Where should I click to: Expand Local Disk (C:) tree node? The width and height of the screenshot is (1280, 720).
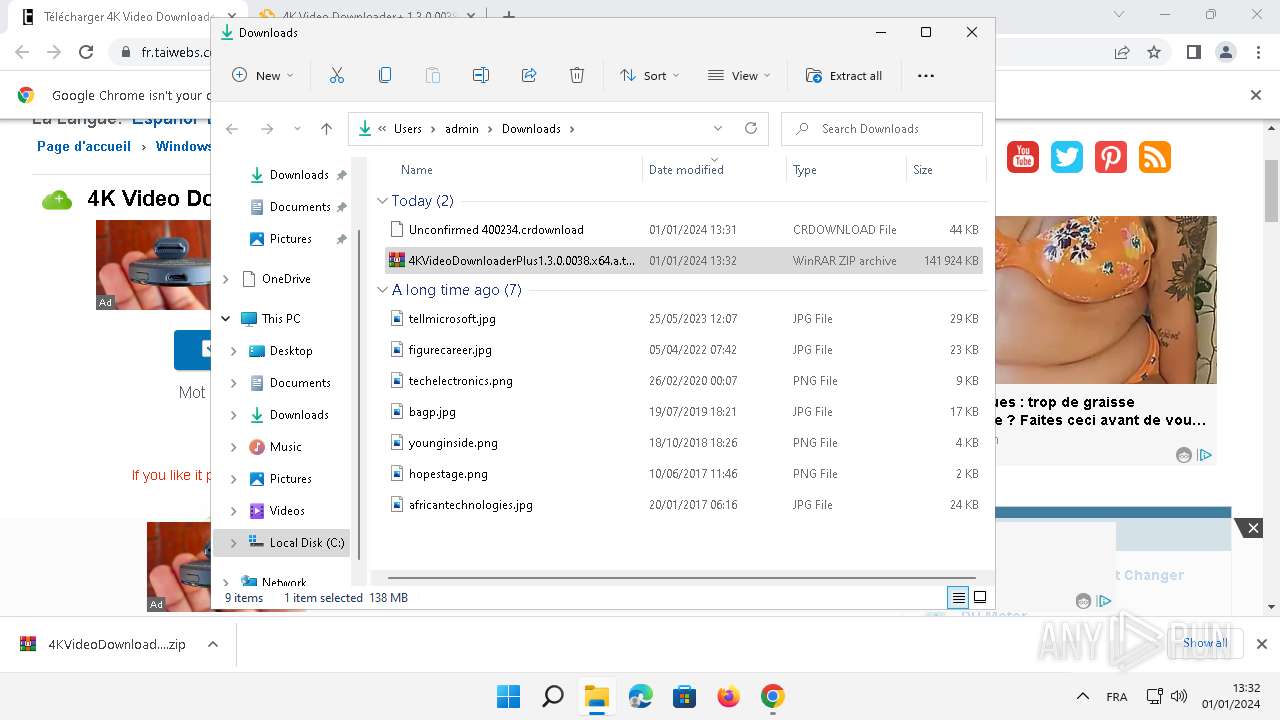click(x=234, y=543)
